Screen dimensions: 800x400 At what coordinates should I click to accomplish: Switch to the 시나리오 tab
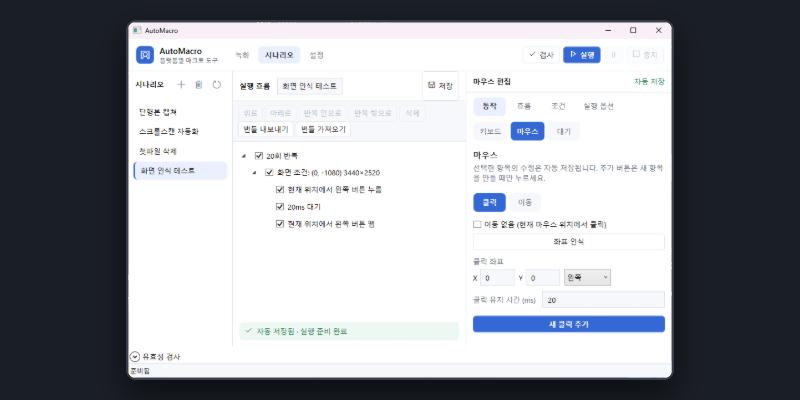click(x=279, y=55)
